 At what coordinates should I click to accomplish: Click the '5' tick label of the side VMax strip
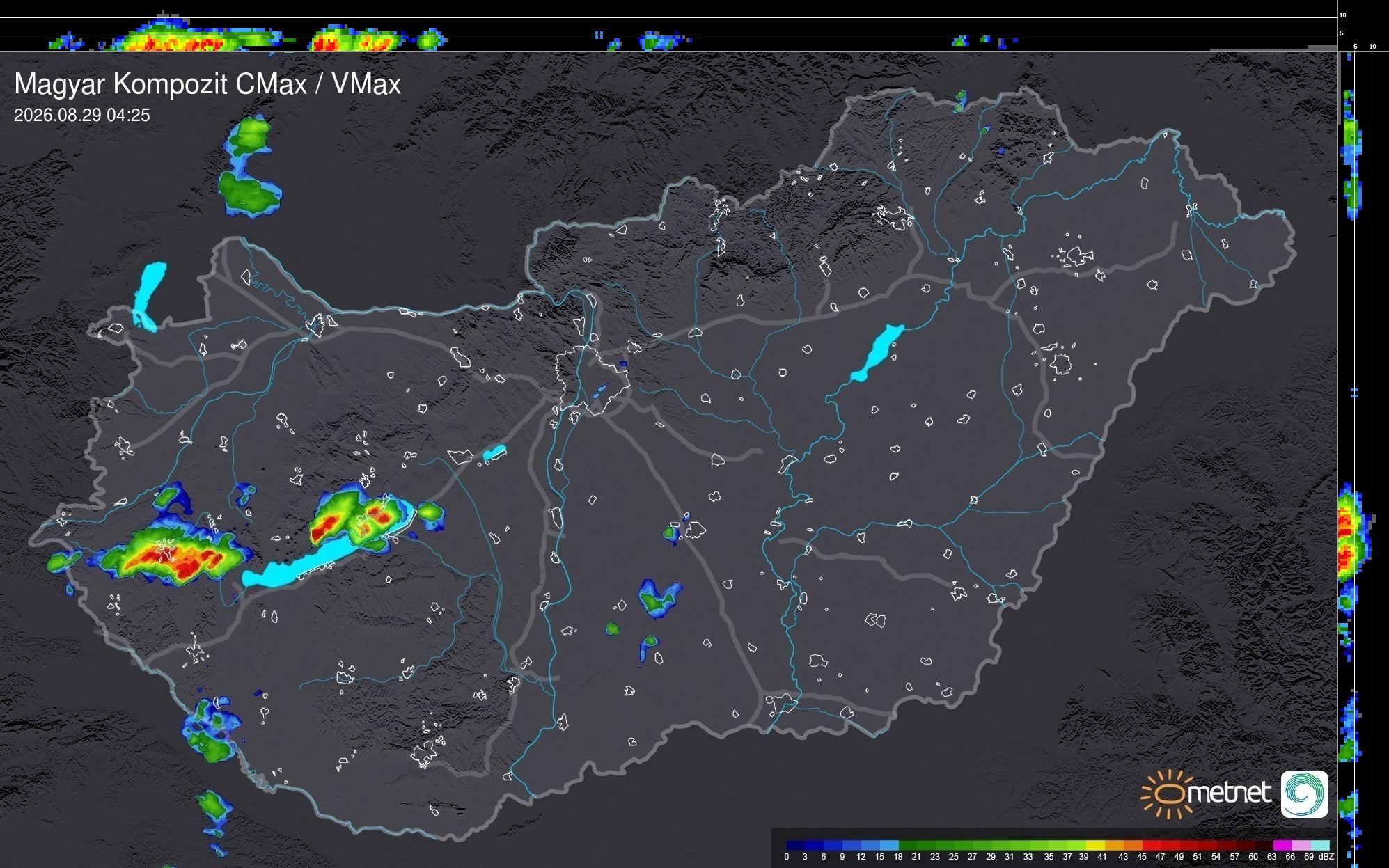click(1356, 47)
